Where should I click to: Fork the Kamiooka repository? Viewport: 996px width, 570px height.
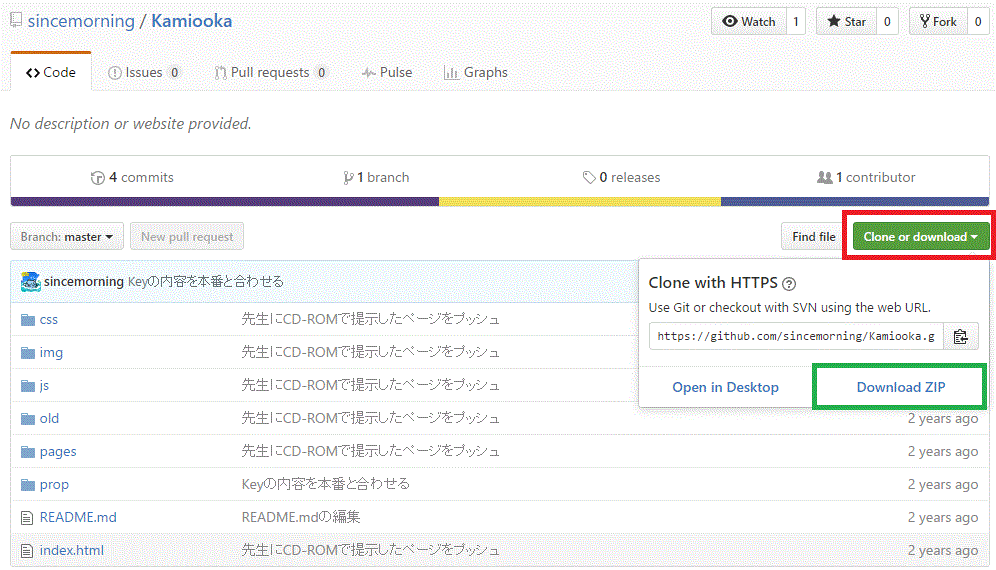pos(938,22)
